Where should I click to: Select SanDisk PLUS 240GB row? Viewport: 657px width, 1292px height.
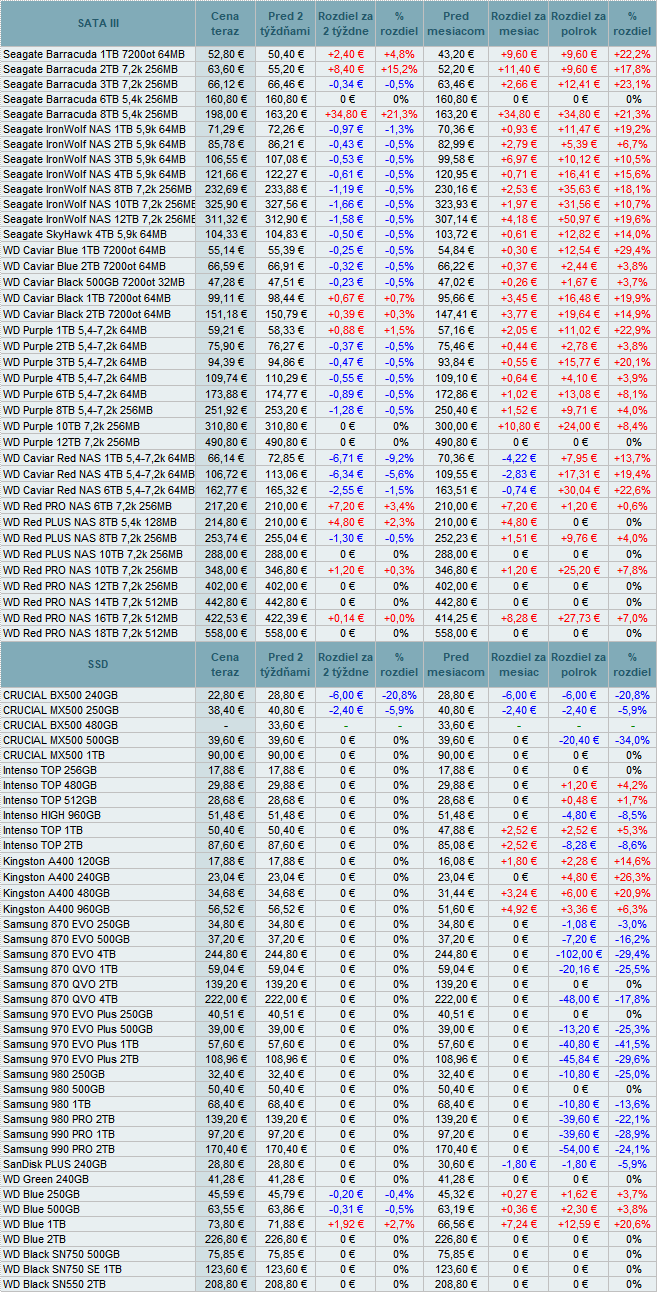[x=328, y=1165]
